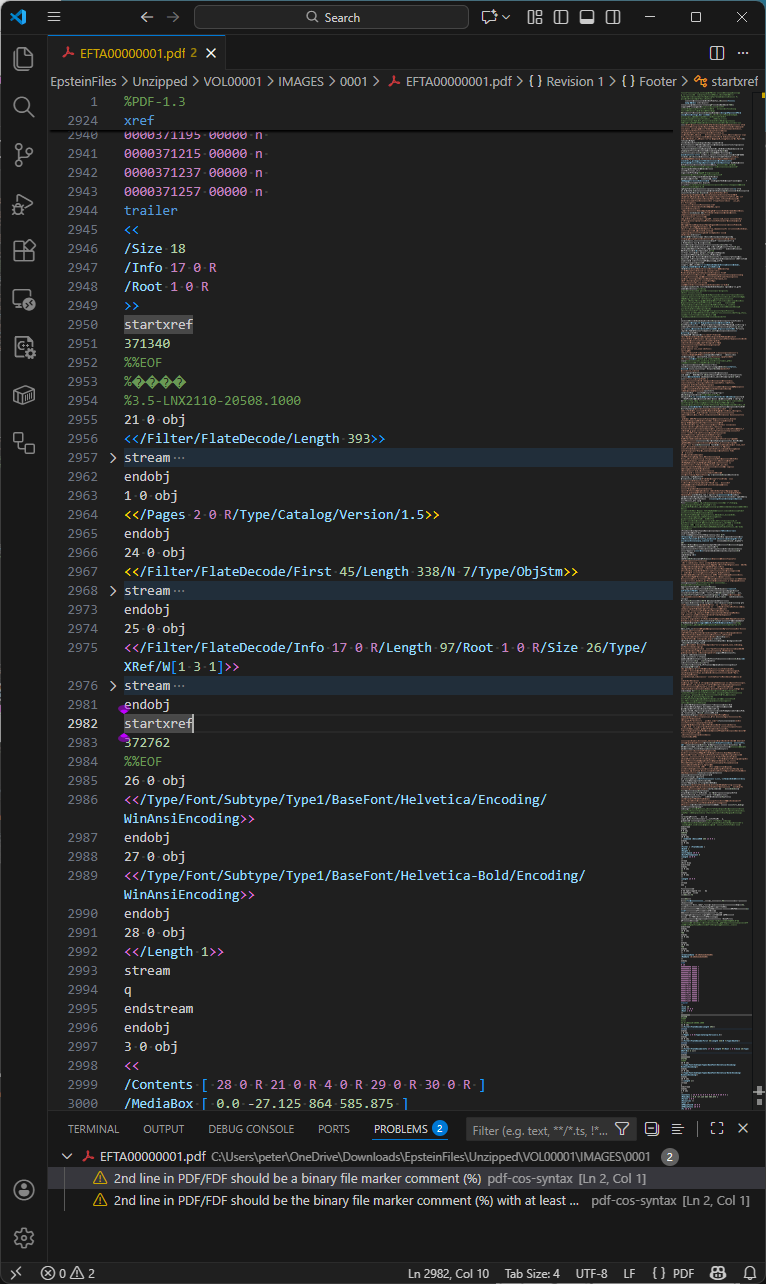Switch to the TERMINAL panel tab
This screenshot has height=1284, width=766.
pyautogui.click(x=94, y=1129)
